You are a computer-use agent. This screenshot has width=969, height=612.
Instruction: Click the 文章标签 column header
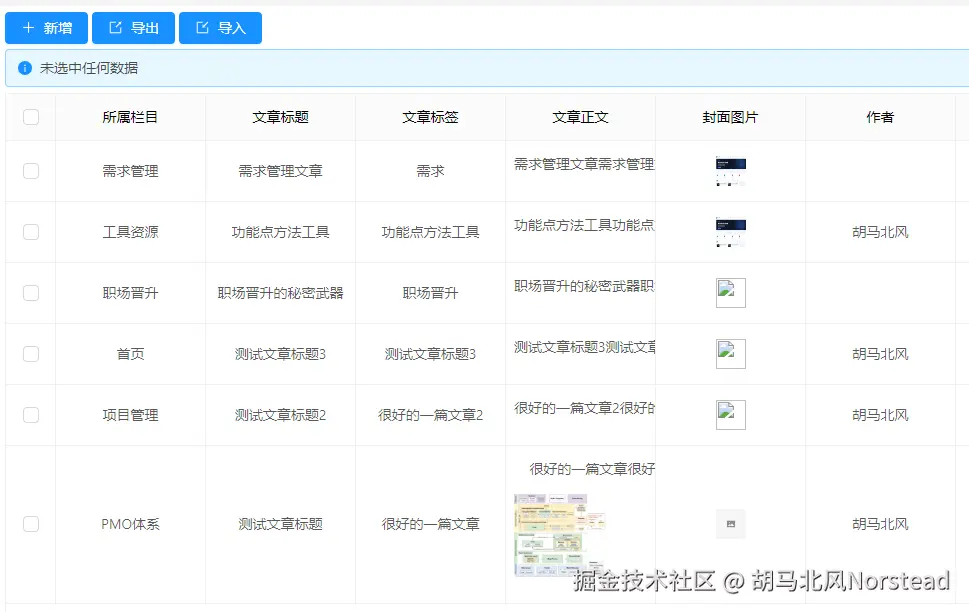[430, 117]
